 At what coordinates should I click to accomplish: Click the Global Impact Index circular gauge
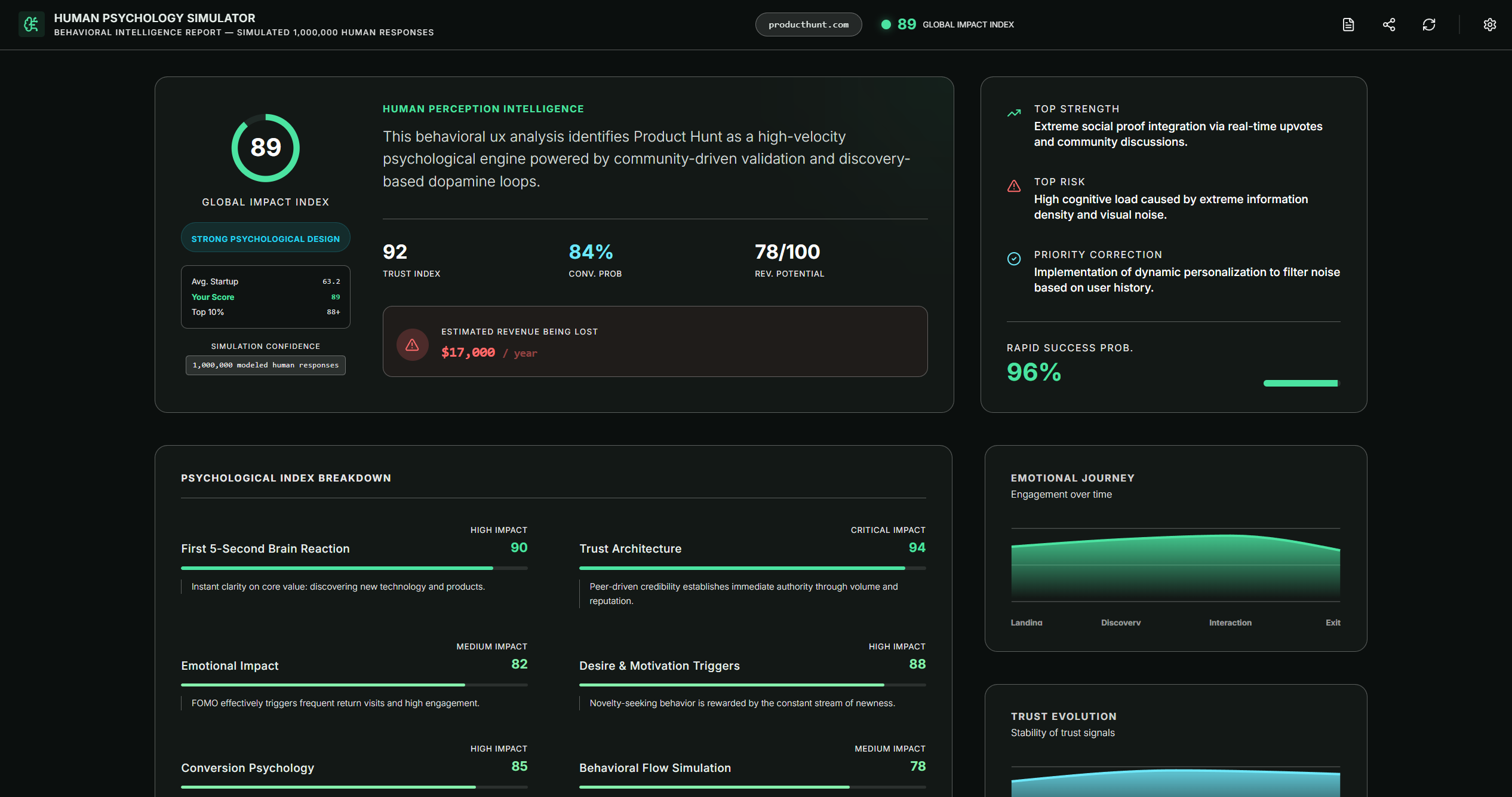point(265,148)
